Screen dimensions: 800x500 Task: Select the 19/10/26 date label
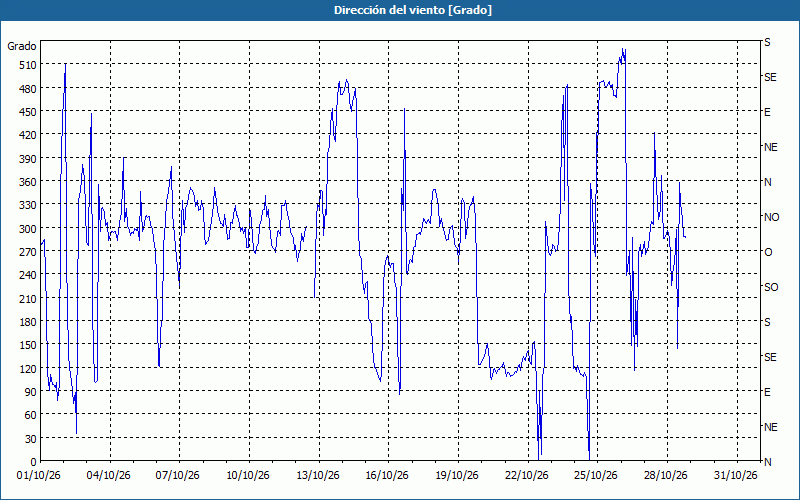click(457, 476)
